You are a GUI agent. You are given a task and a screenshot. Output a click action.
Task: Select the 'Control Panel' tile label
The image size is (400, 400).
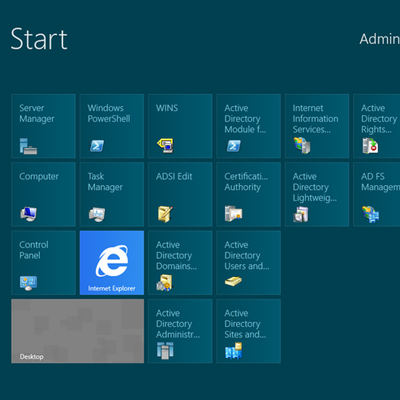tap(34, 250)
